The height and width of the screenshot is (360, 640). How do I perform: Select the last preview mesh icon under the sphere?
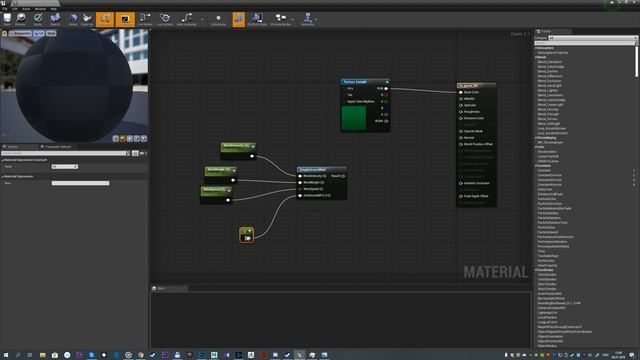[x=143, y=139]
